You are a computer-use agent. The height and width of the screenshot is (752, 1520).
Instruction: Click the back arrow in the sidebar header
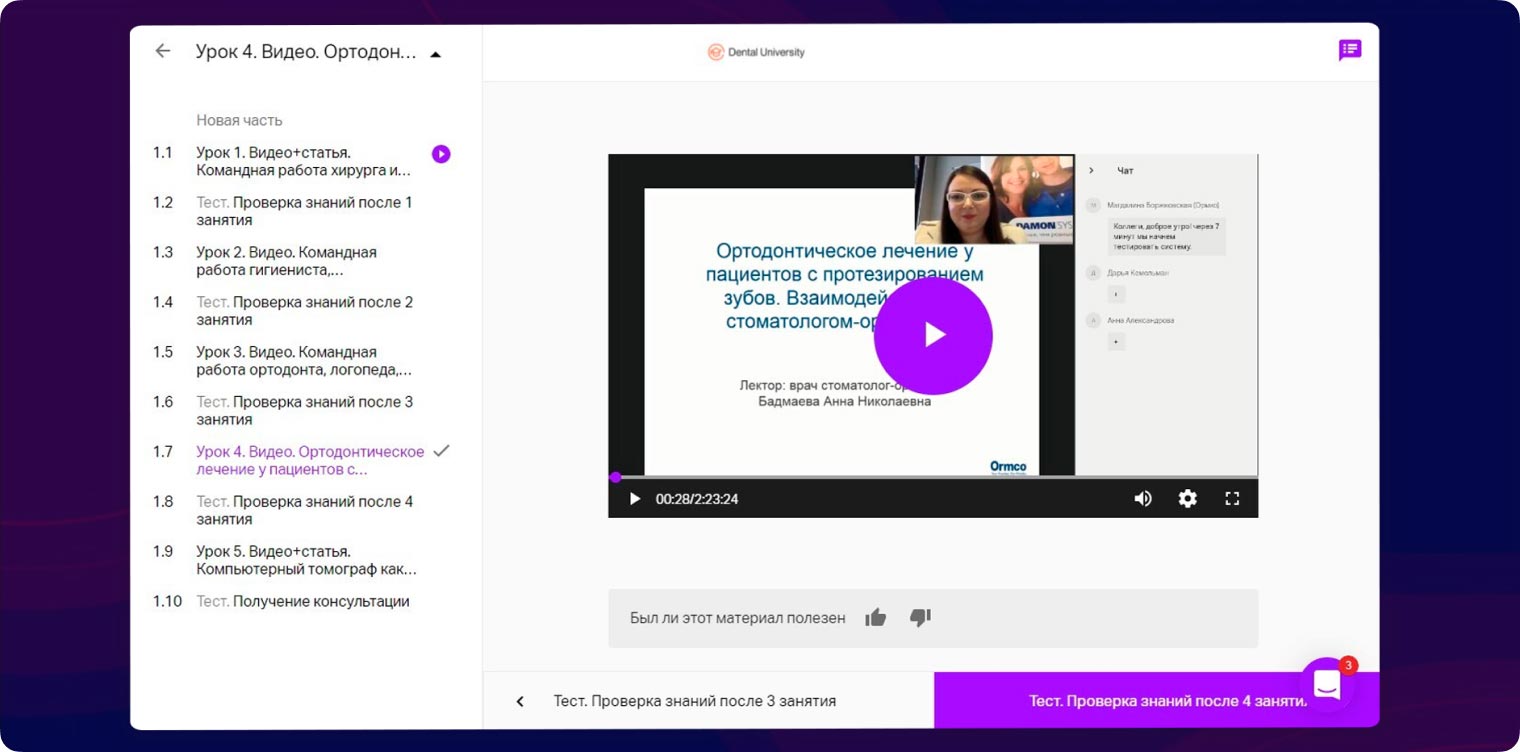tap(163, 51)
